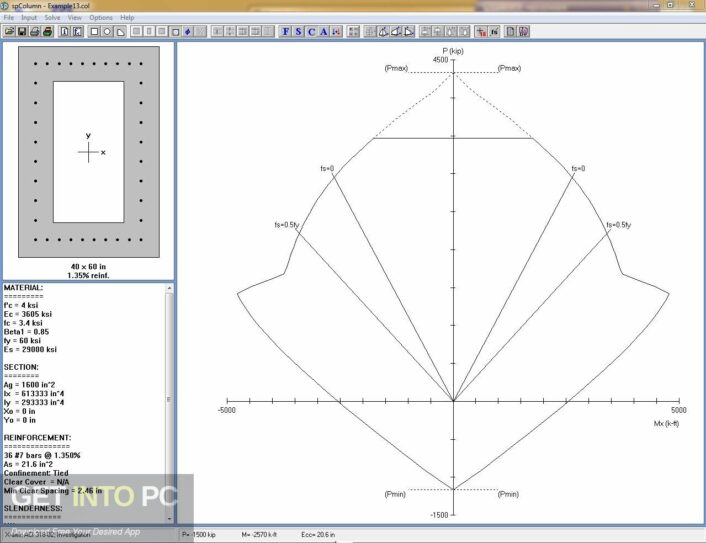
Task: Click right fs=0 label on diagram
Action: click(x=578, y=168)
